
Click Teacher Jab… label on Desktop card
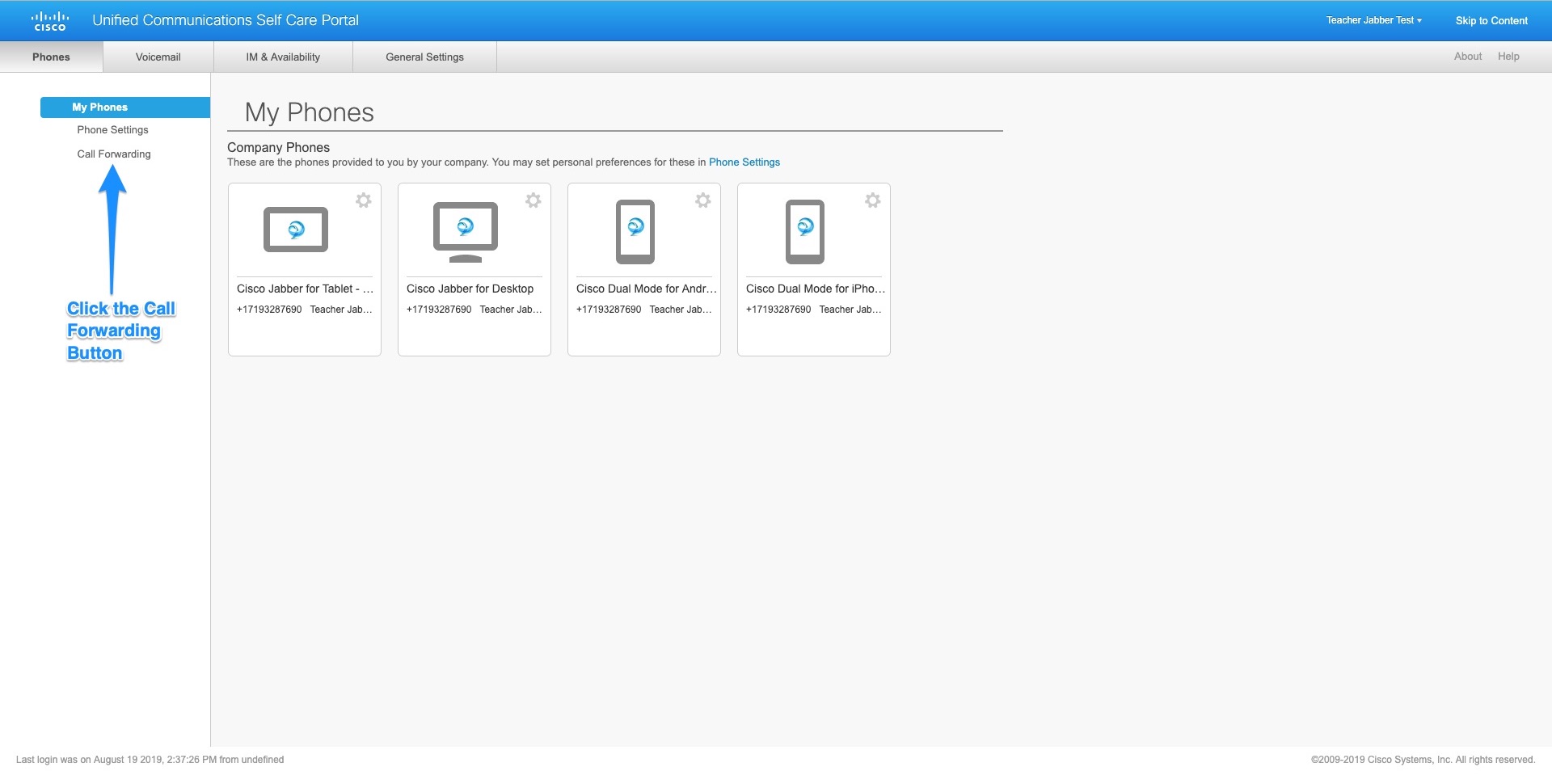click(x=511, y=310)
